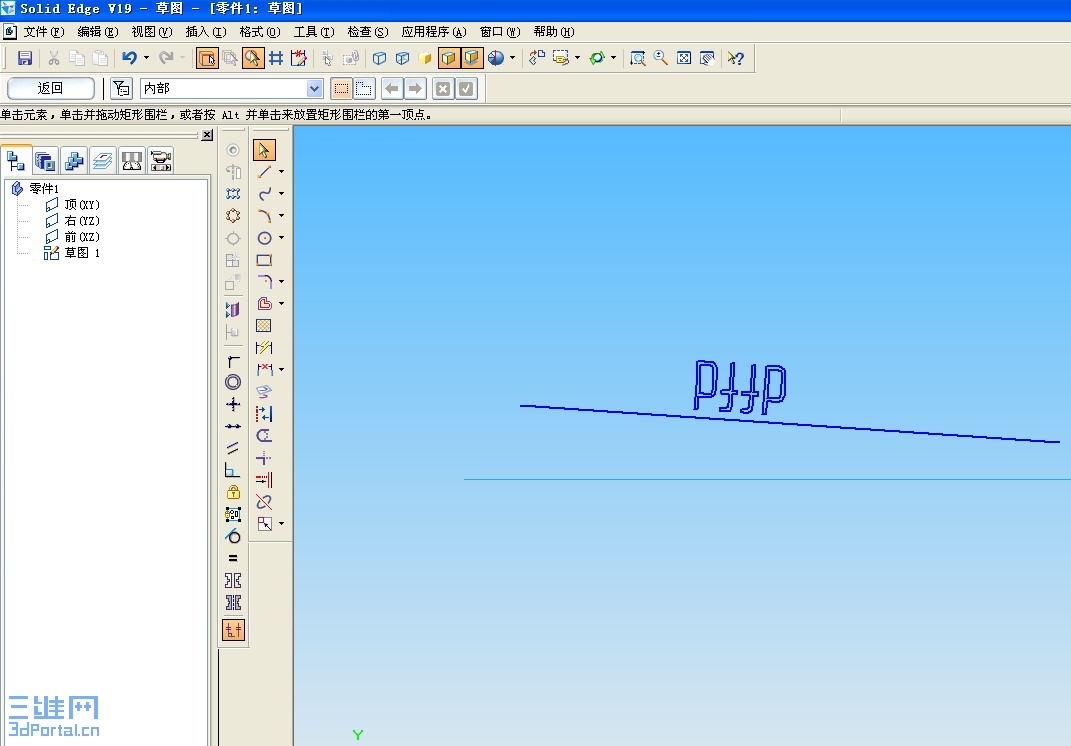Select 草图 1 in the tree
Viewport: 1071px width, 746px height.
(x=82, y=253)
